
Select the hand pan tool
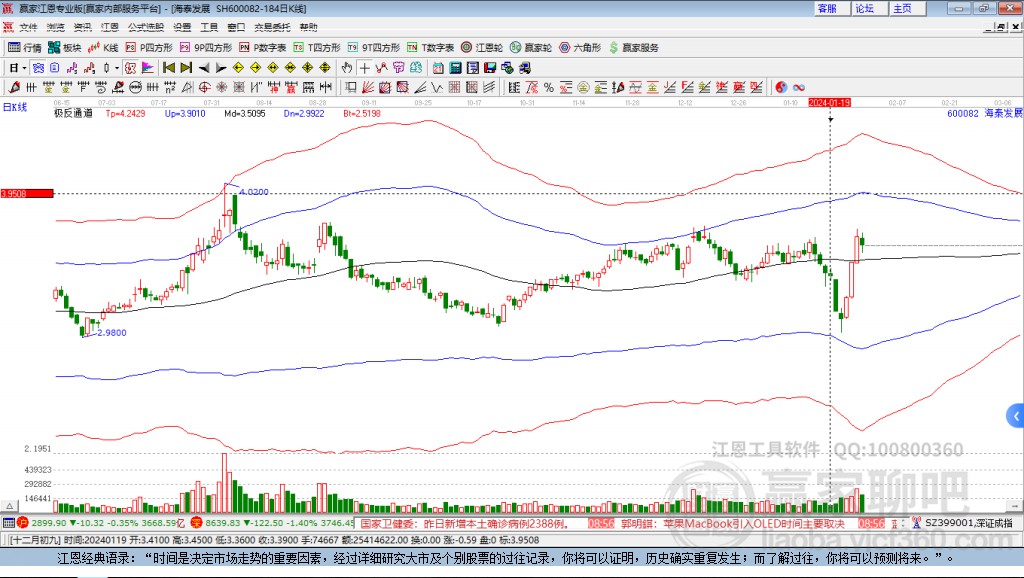(347, 68)
